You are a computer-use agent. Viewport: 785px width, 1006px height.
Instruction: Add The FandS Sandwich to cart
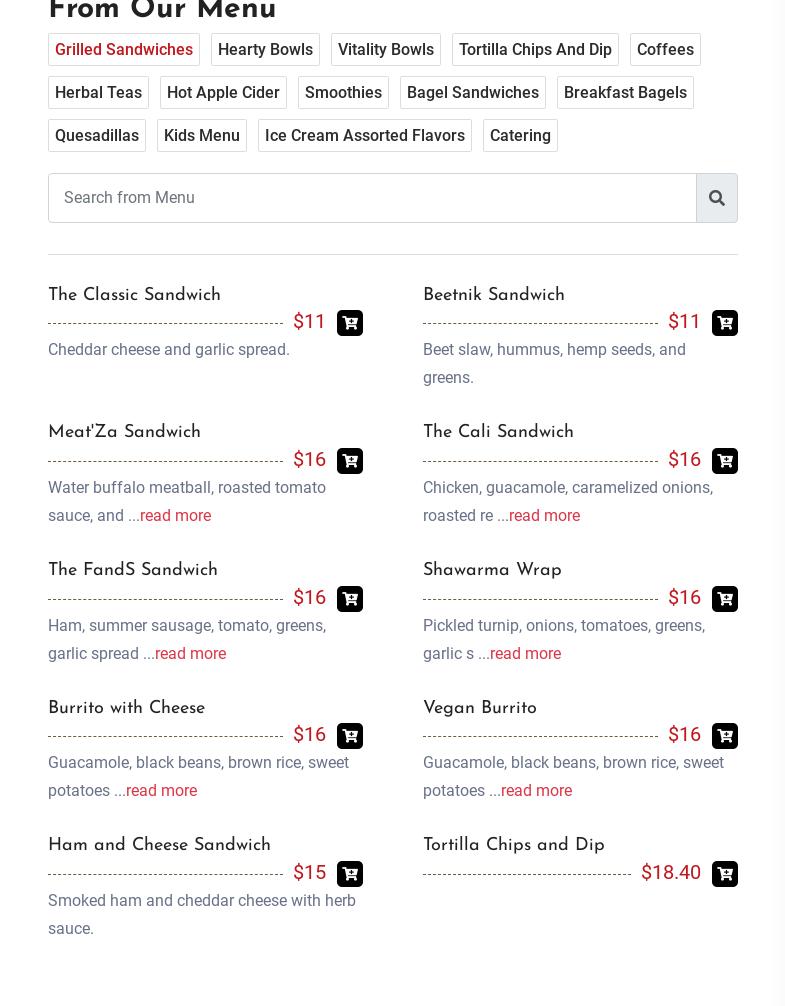(x=350, y=599)
